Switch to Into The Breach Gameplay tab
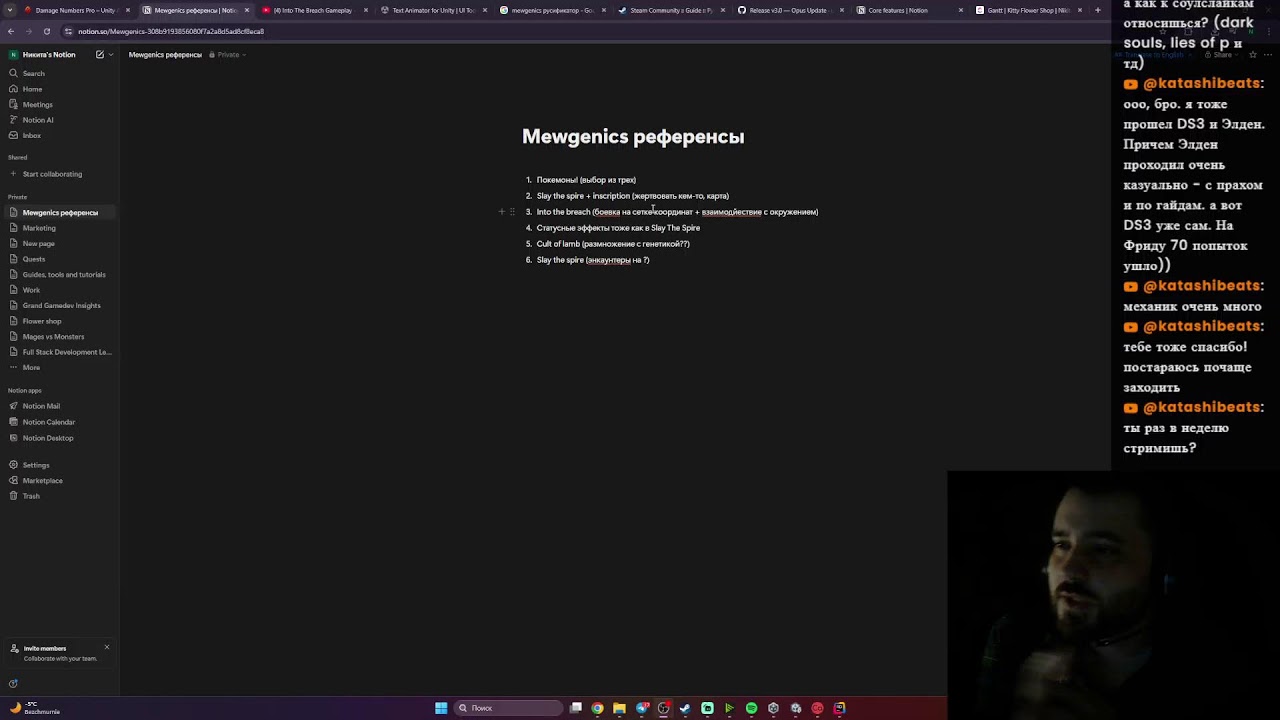 [x=312, y=10]
